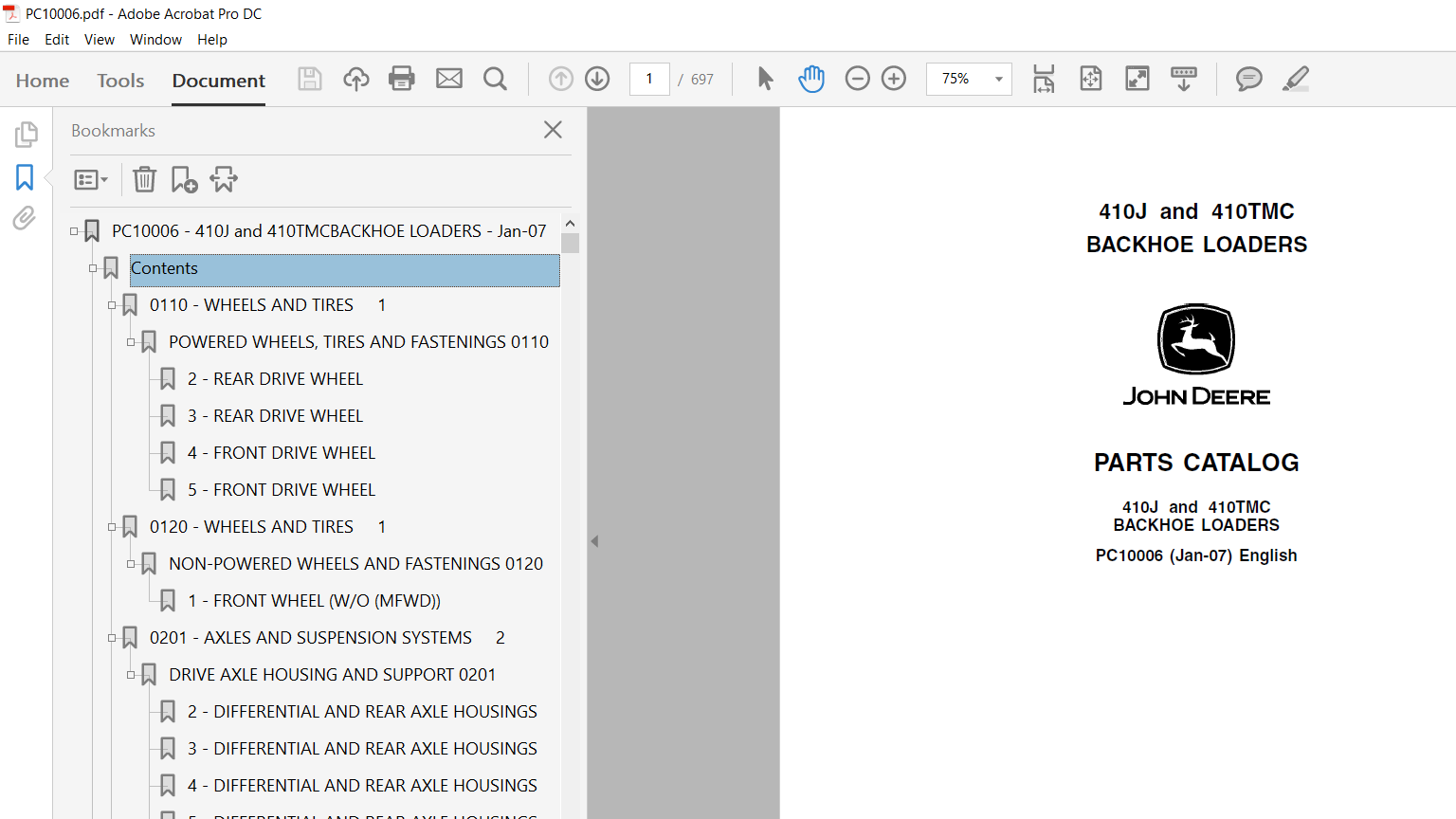Delete selected bookmark trash icon
Screen dimensions: 1456x819
[144, 179]
